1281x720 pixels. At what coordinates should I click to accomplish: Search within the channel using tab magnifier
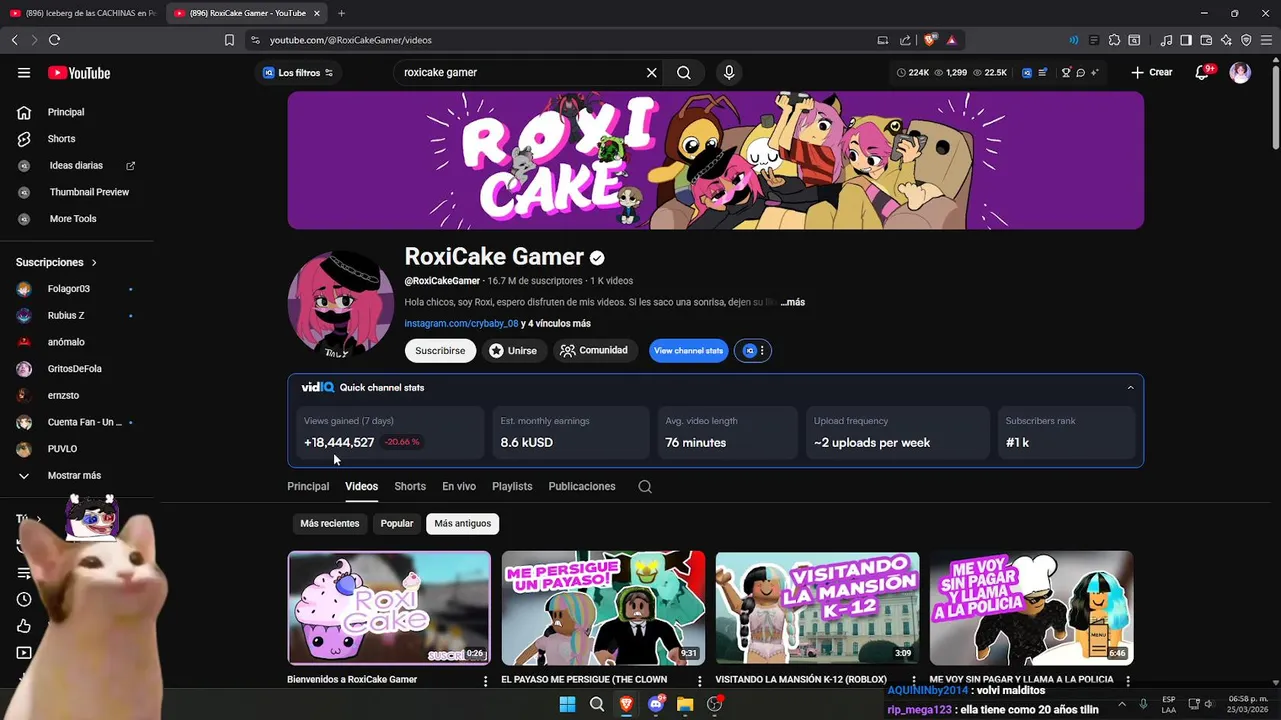click(645, 487)
